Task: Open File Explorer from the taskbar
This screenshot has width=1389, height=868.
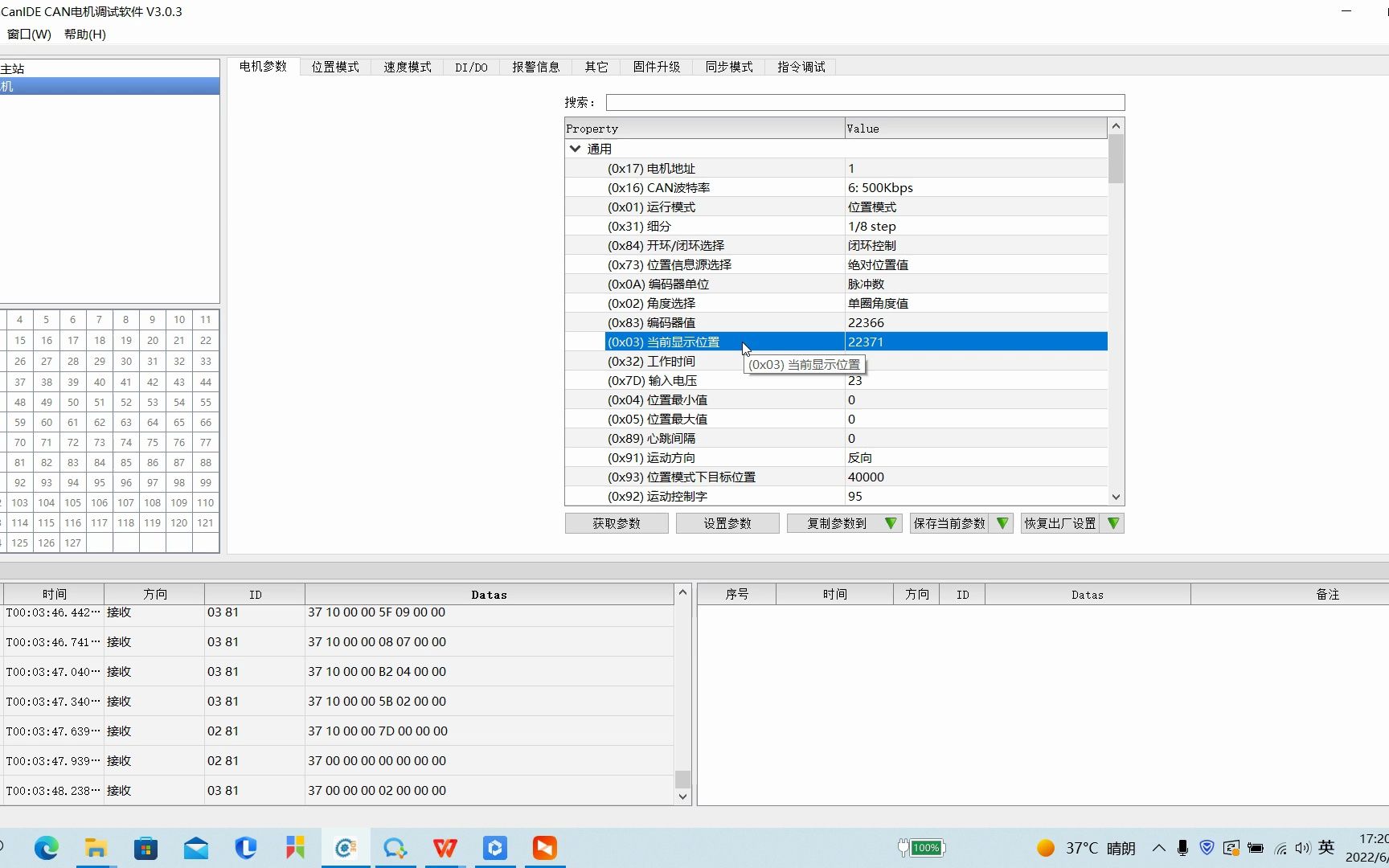Action: coord(96,847)
